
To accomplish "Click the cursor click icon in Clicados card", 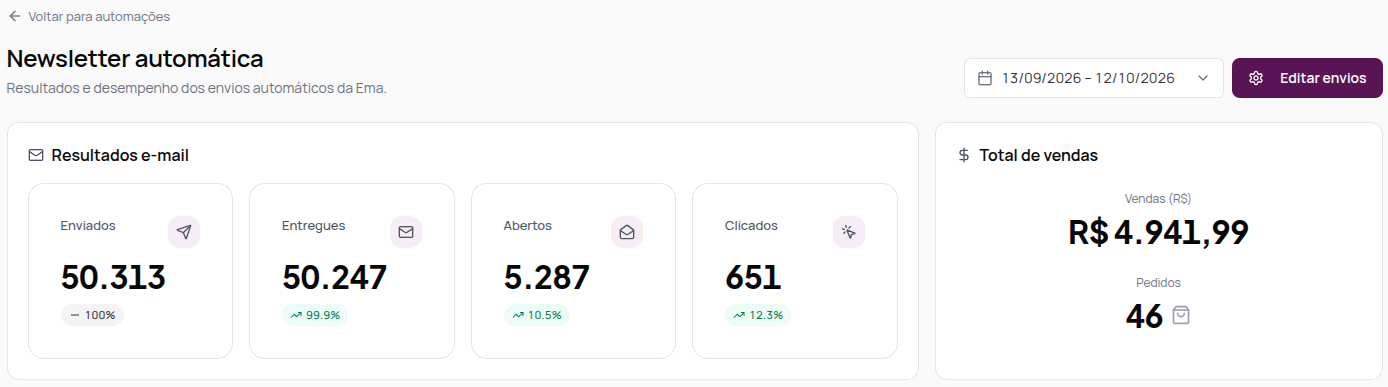I will pyautogui.click(x=849, y=232).
